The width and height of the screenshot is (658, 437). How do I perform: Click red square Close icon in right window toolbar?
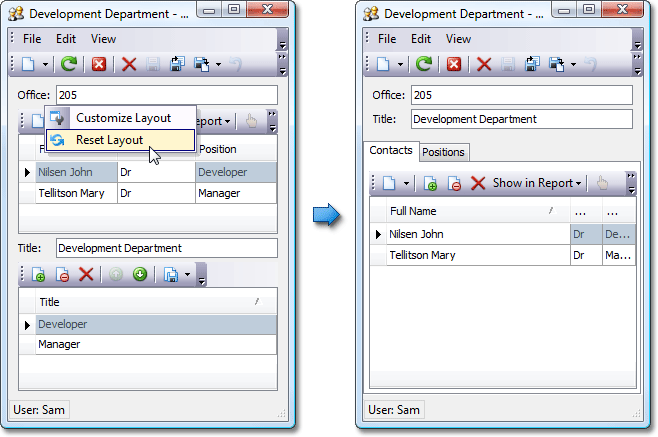[454, 64]
